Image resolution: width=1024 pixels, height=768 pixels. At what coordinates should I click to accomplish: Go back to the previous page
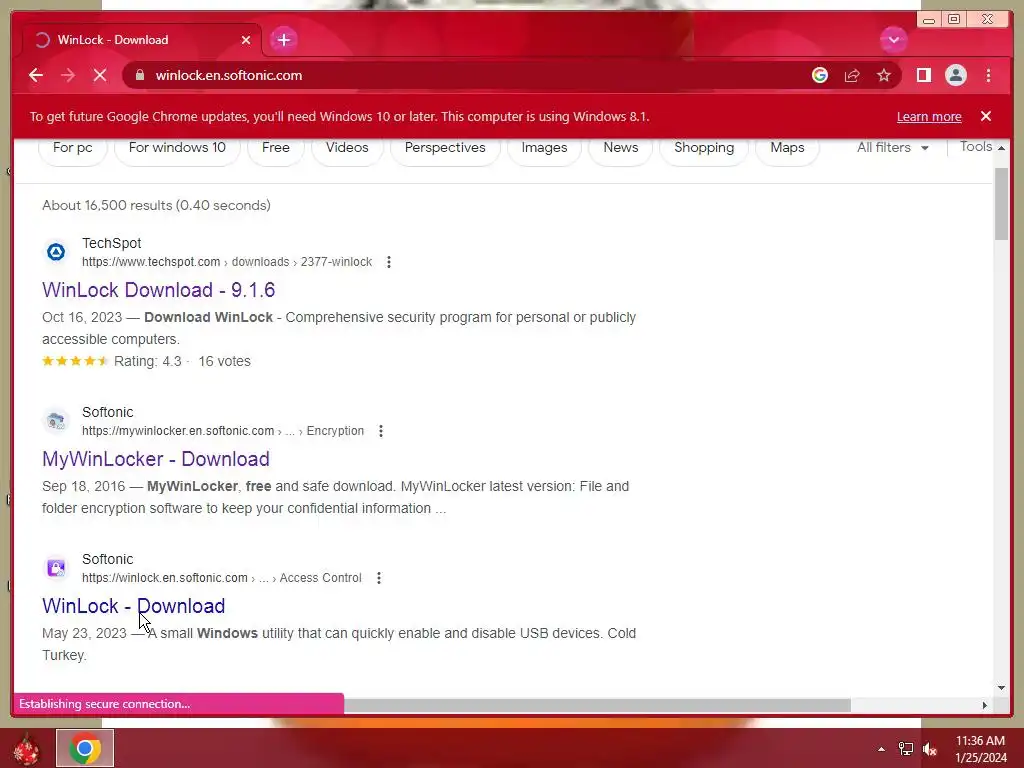[x=36, y=75]
